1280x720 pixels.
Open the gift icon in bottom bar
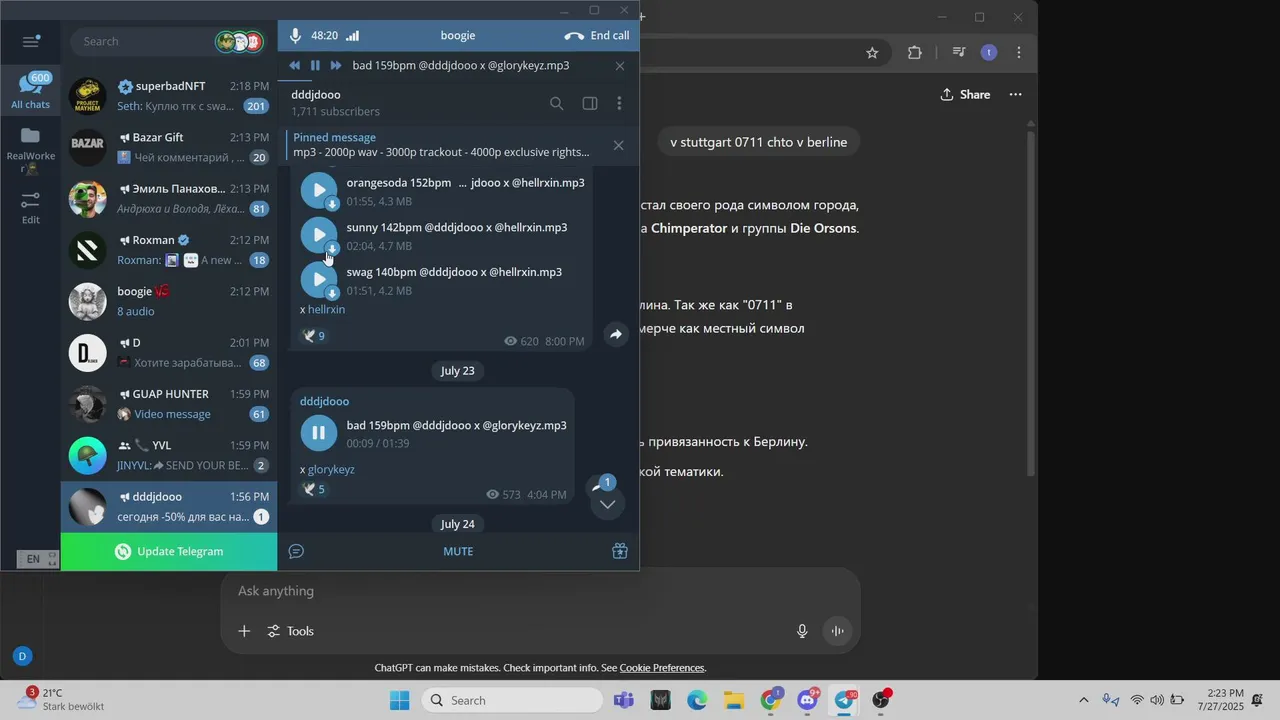tap(620, 551)
